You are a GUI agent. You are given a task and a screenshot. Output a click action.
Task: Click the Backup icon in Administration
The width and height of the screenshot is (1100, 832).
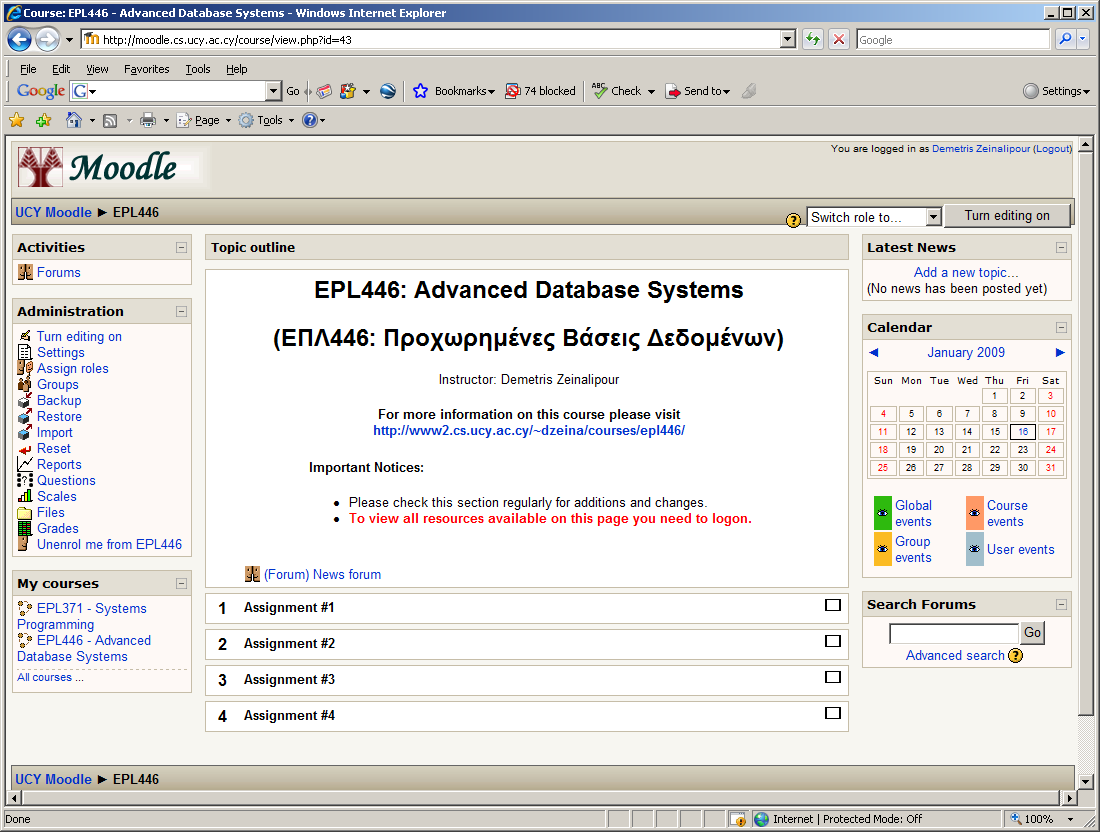(25, 400)
